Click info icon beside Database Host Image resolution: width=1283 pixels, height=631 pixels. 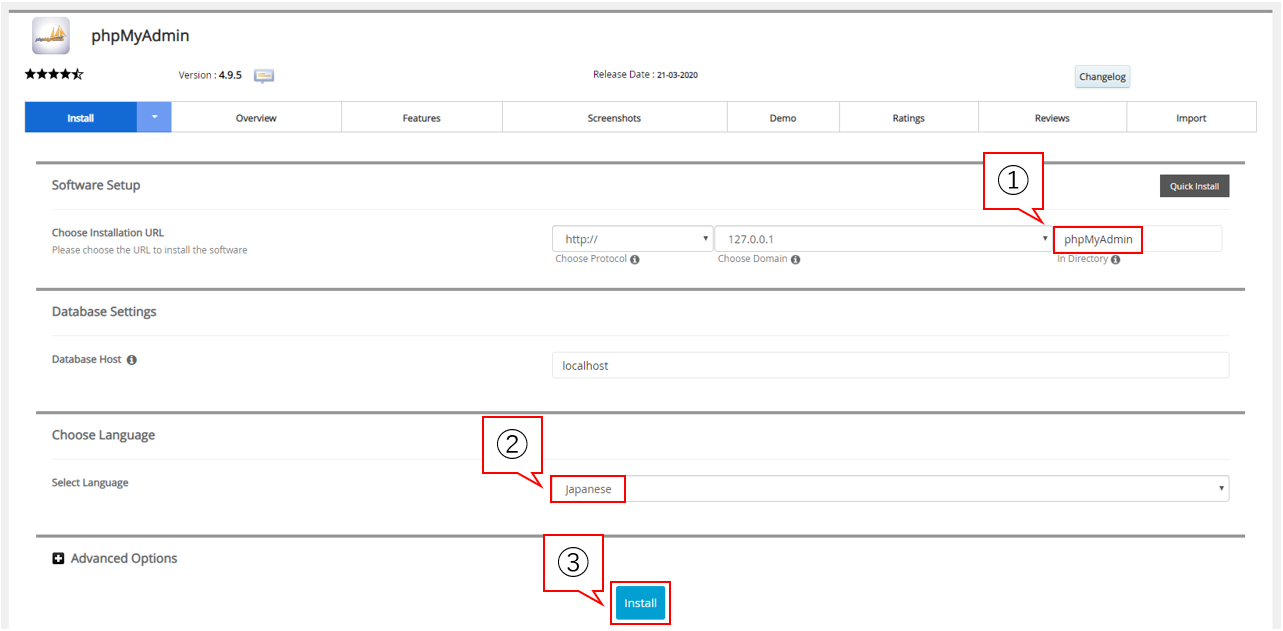coord(132,360)
